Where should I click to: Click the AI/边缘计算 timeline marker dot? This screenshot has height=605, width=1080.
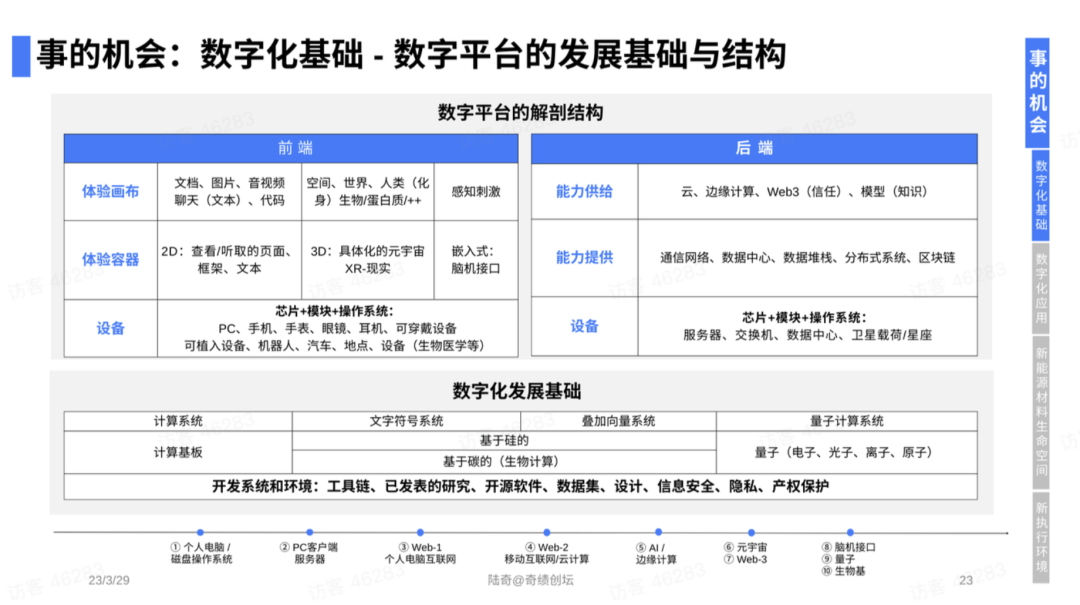click(658, 533)
